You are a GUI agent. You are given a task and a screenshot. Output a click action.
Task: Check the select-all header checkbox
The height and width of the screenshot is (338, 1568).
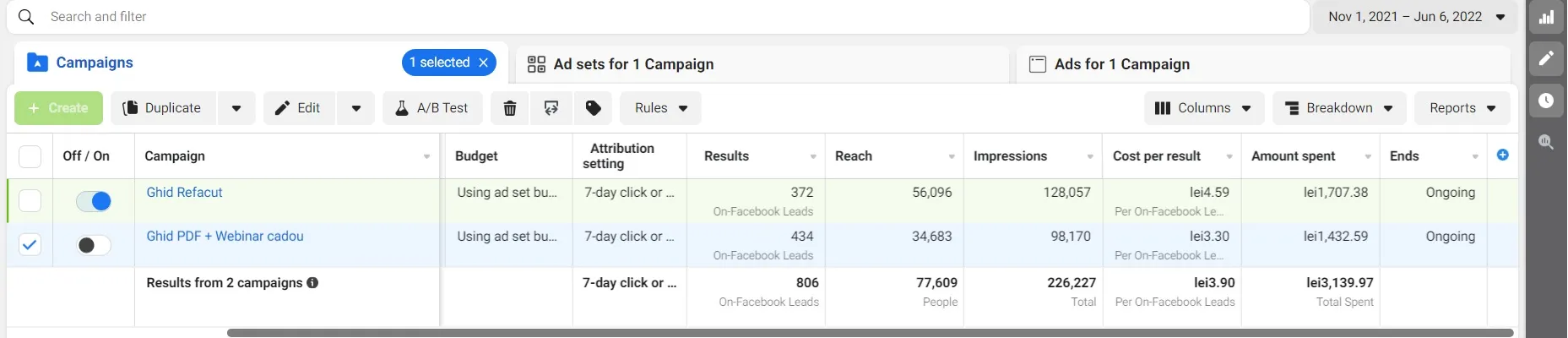tap(30, 156)
